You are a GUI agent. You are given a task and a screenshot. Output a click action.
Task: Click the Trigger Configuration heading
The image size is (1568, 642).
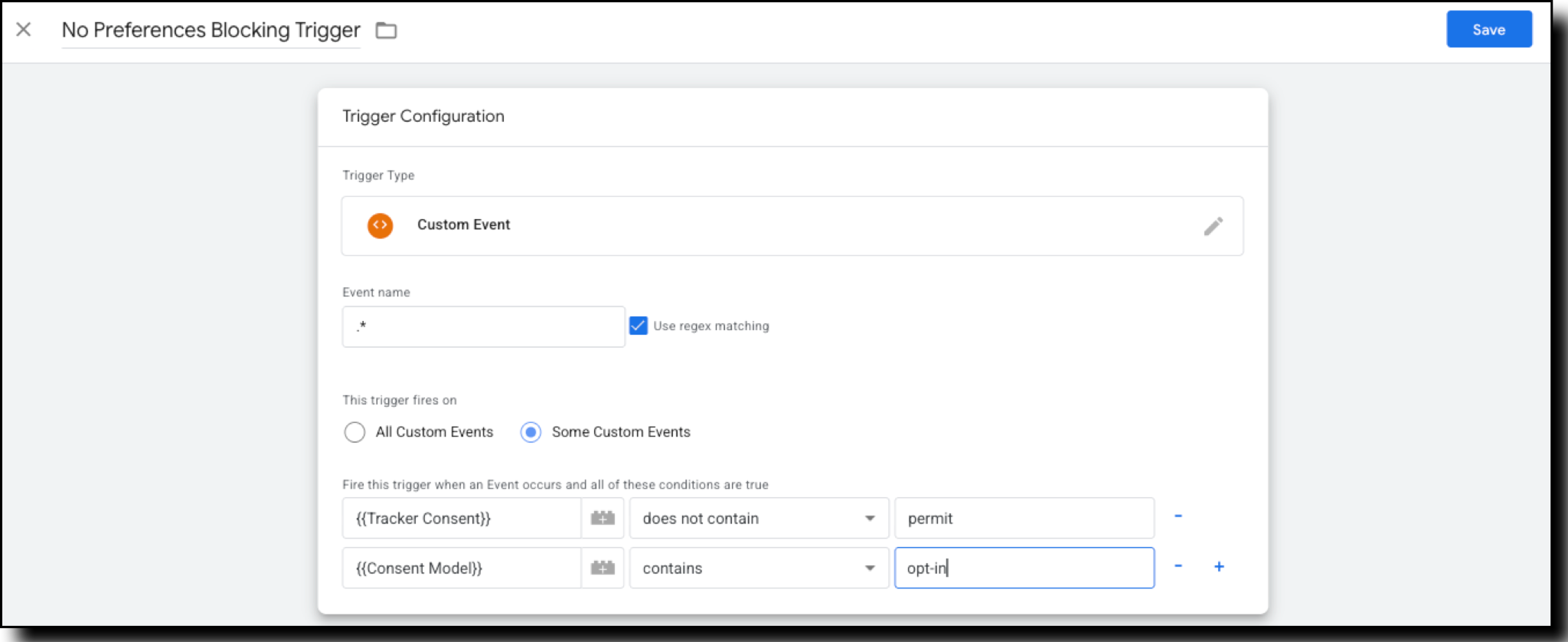tap(423, 116)
